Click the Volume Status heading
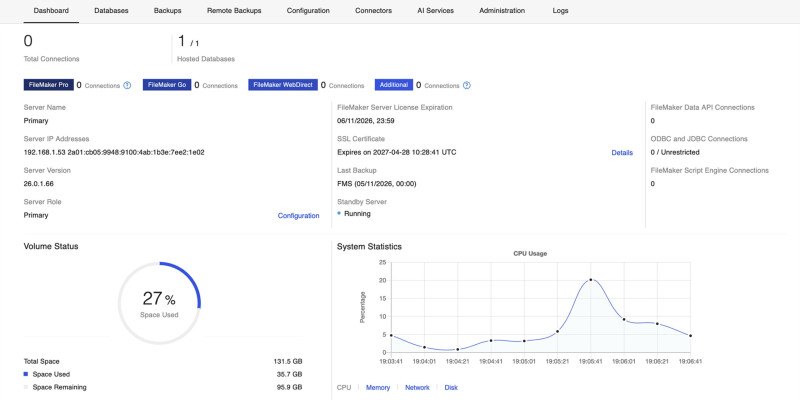 [x=51, y=246]
